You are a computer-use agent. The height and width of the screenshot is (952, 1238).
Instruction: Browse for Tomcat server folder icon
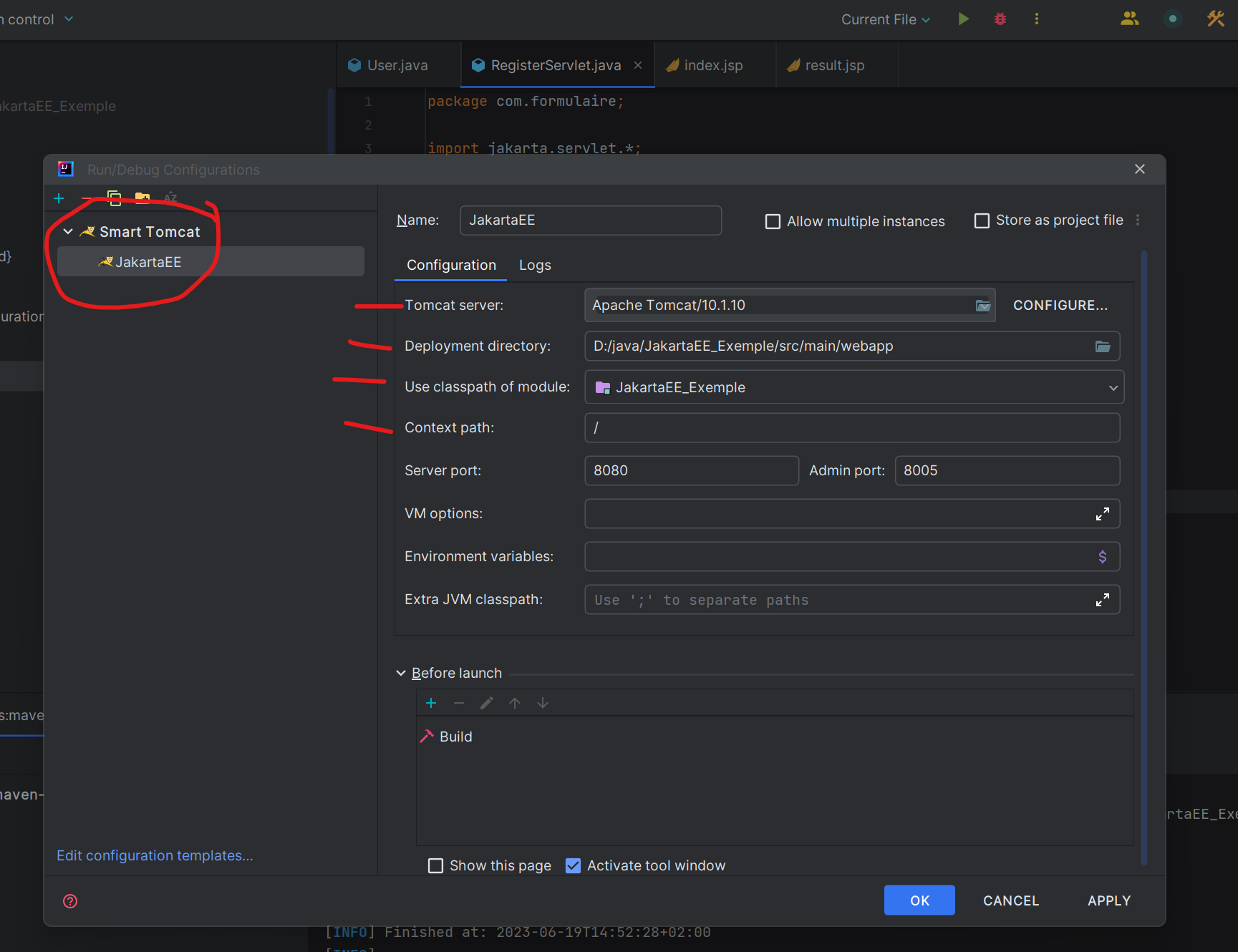tap(983, 306)
